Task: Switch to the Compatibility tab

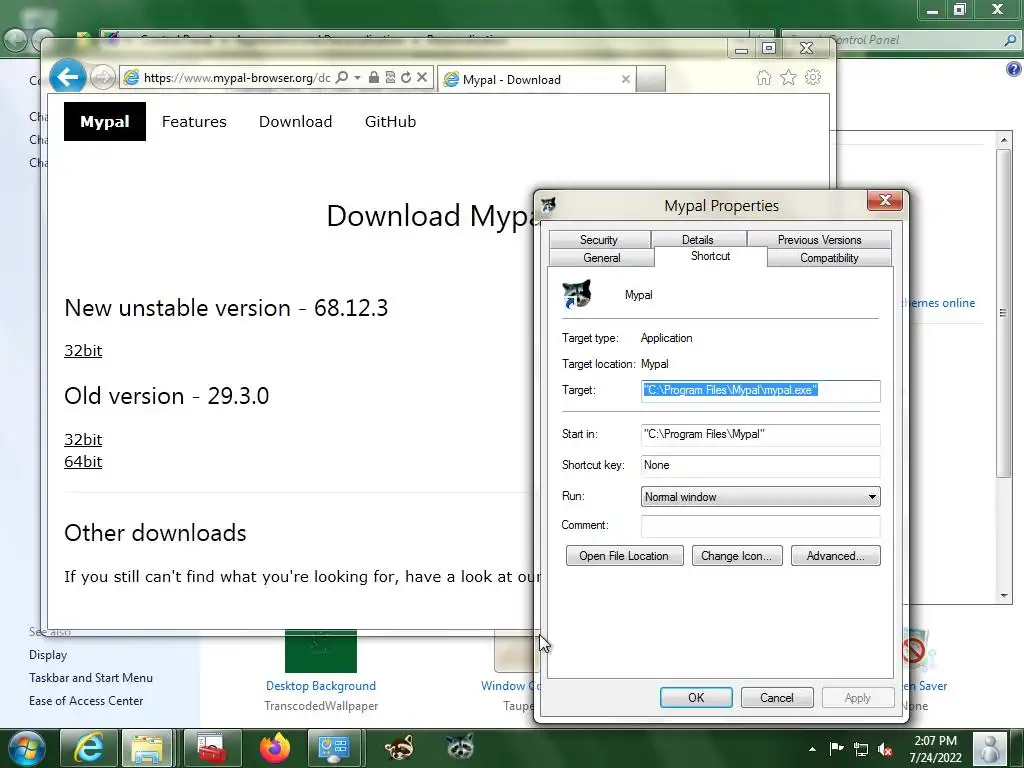Action: point(829,258)
